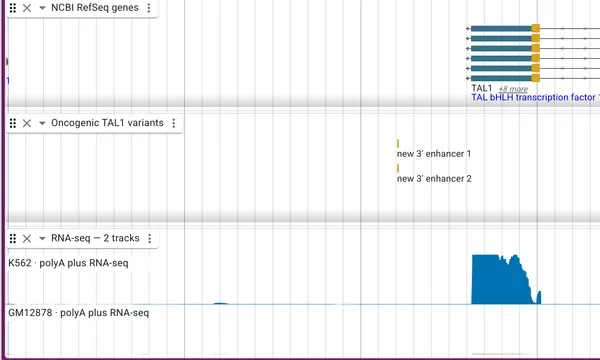600x360 pixels.
Task: Open Oncogenic TAL1 variants track options menu
Action: [174, 123]
